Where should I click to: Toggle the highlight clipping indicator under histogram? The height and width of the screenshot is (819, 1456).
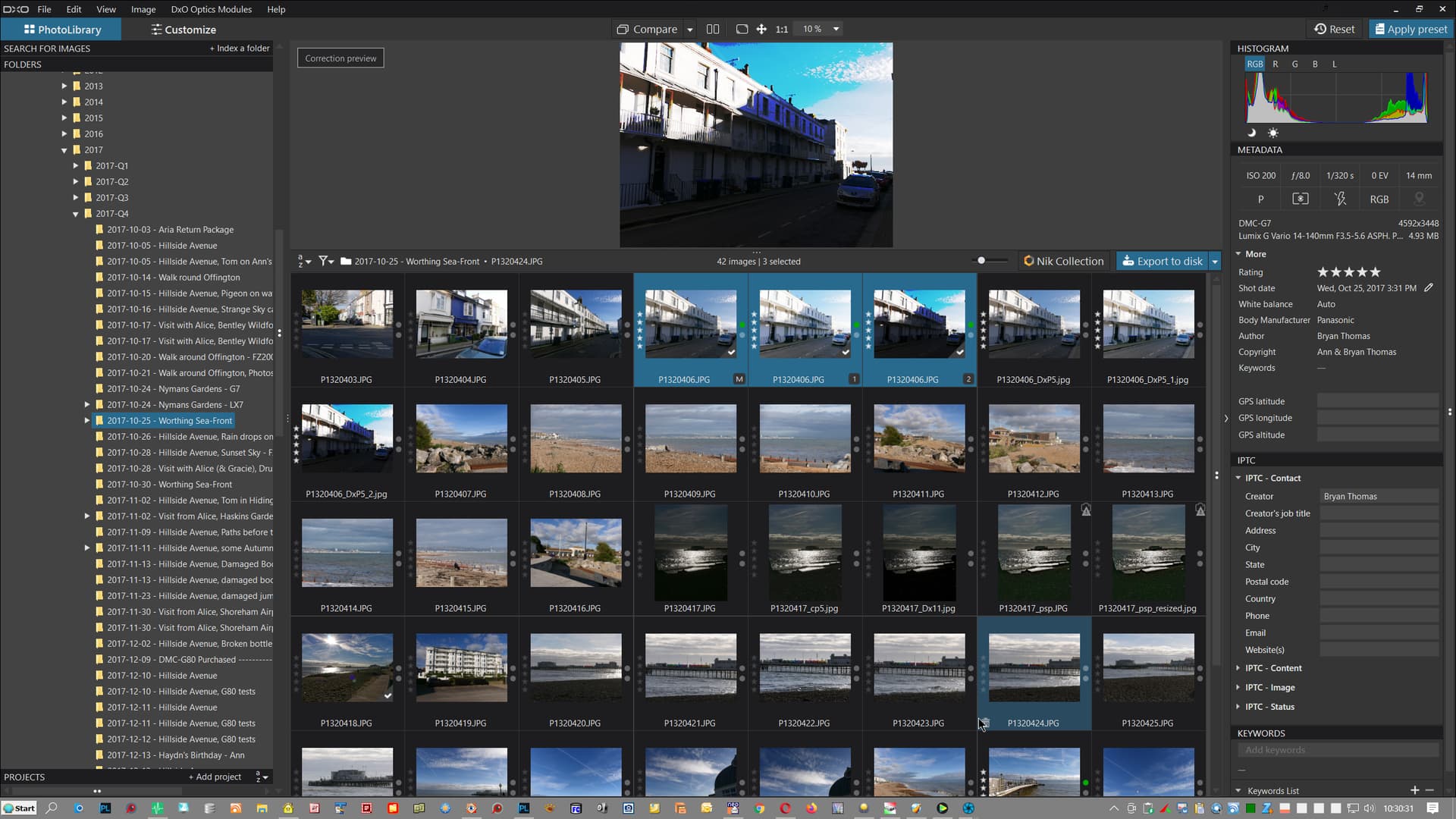(1273, 133)
